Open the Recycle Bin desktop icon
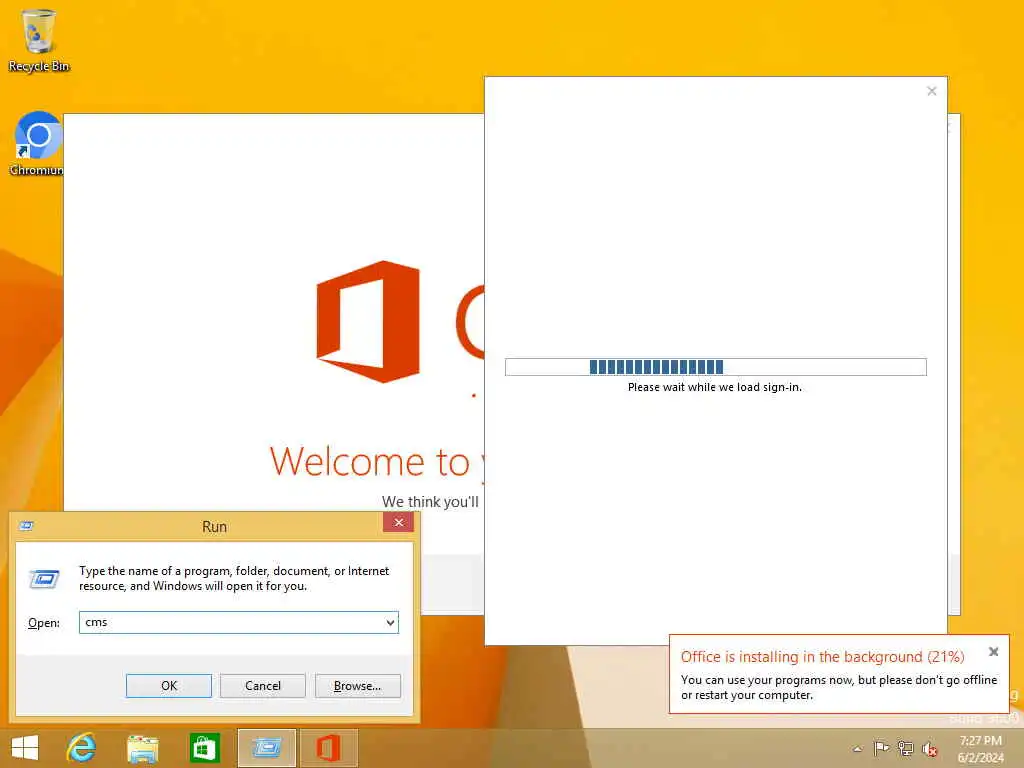The width and height of the screenshot is (1024, 768). coord(39,40)
